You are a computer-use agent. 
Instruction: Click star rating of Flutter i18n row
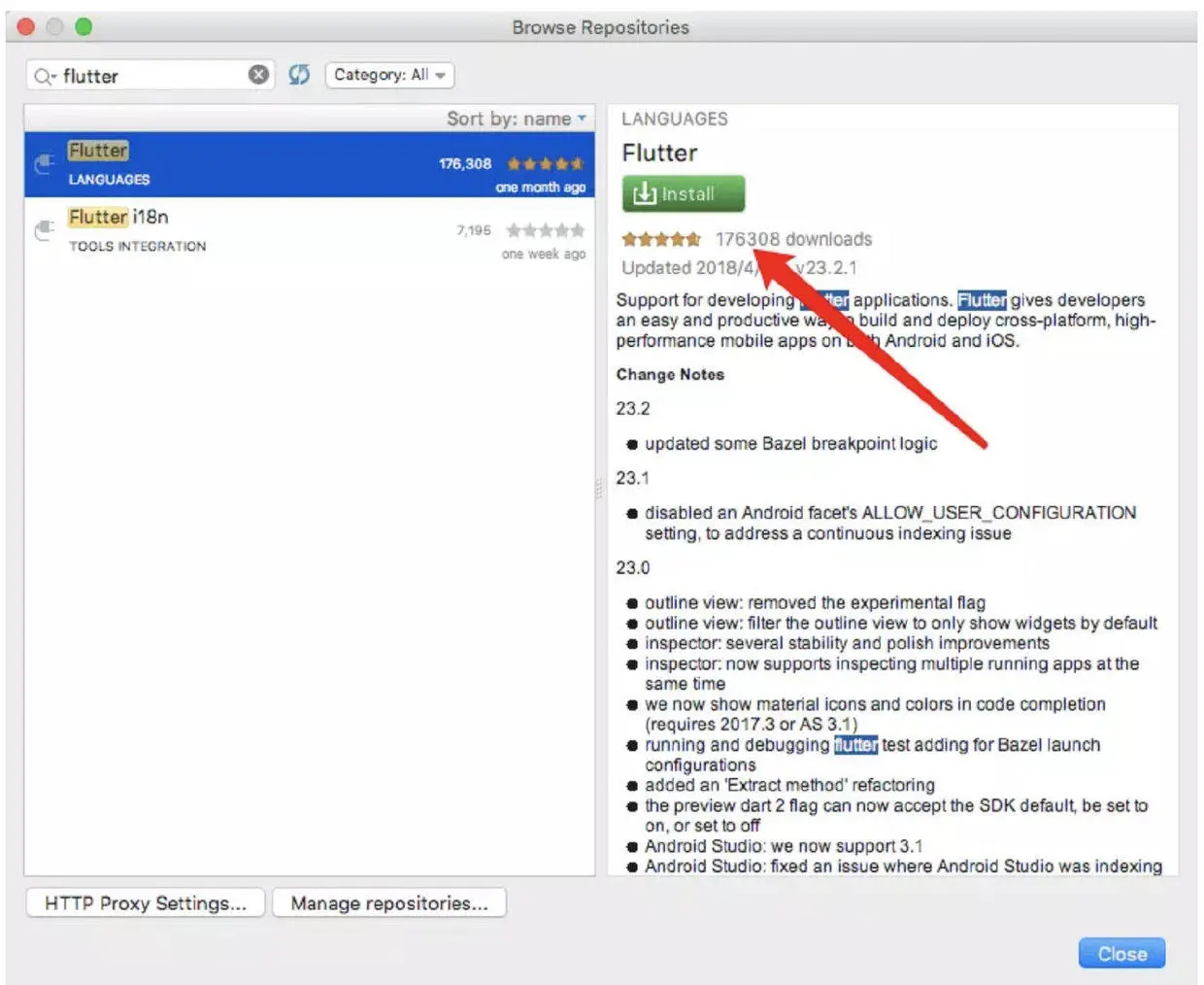(x=546, y=230)
